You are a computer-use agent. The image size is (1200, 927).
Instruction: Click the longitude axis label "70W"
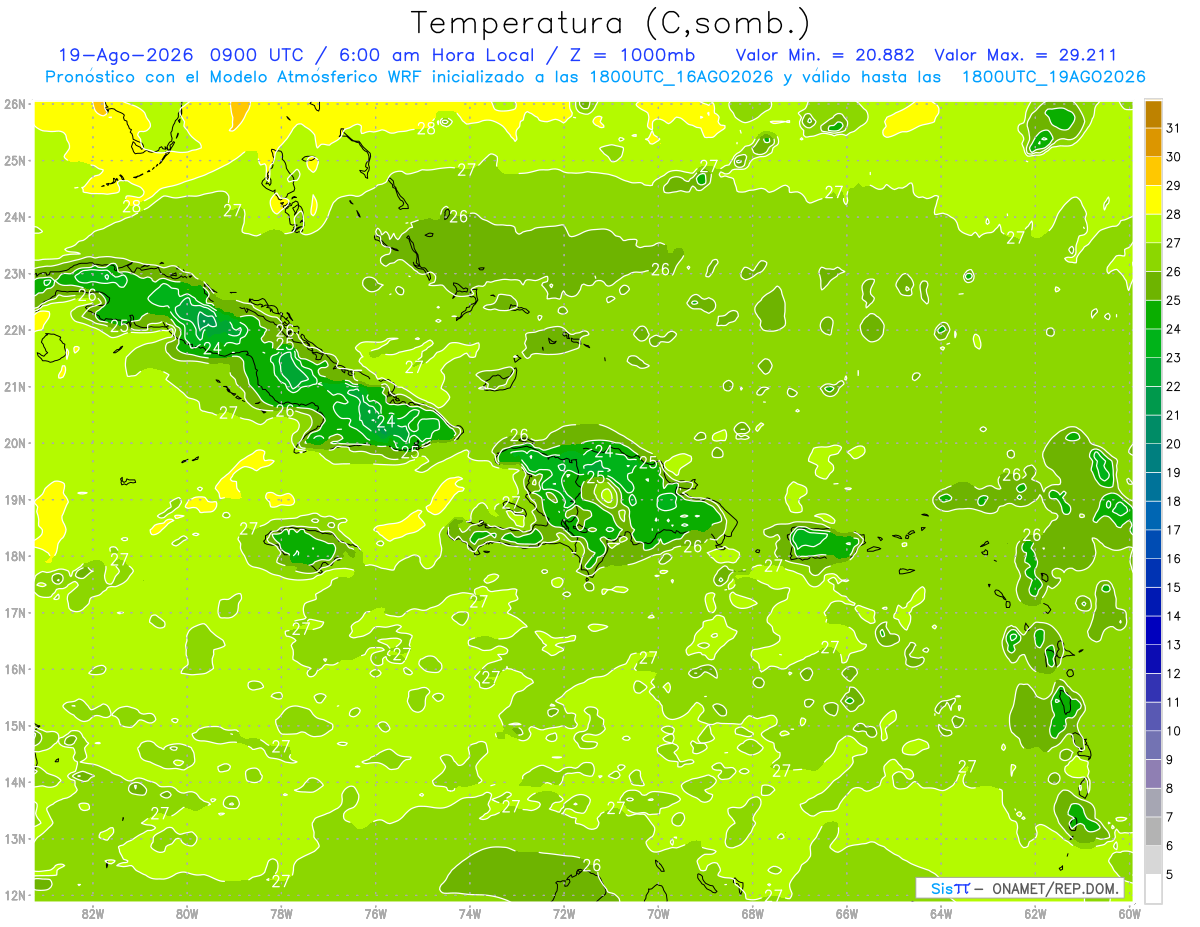coord(658,913)
